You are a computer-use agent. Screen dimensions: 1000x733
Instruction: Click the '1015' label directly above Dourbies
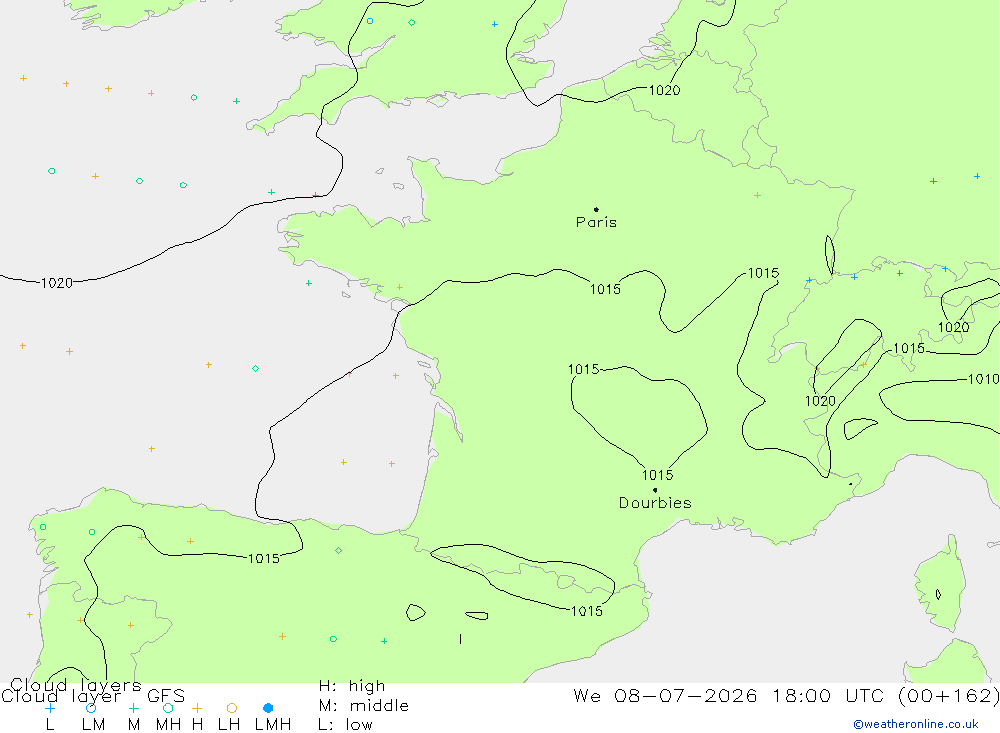(x=658, y=475)
